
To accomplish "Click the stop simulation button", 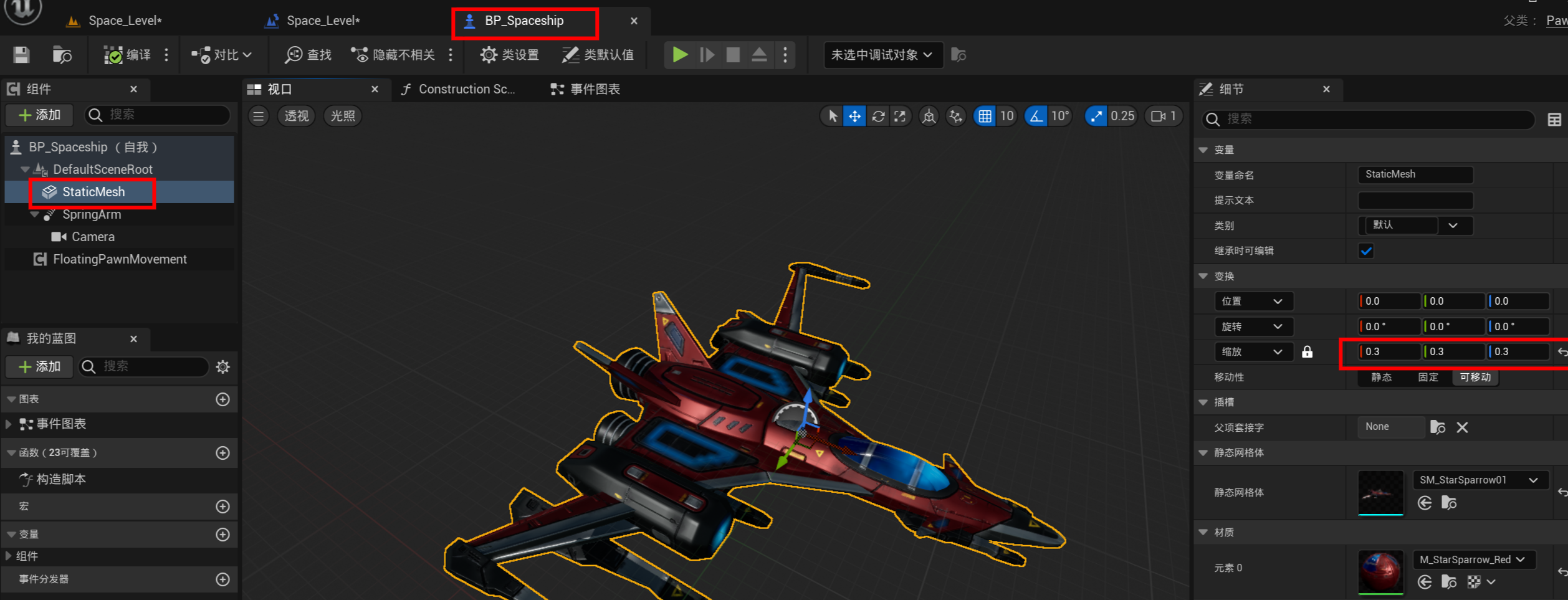I will click(x=733, y=55).
